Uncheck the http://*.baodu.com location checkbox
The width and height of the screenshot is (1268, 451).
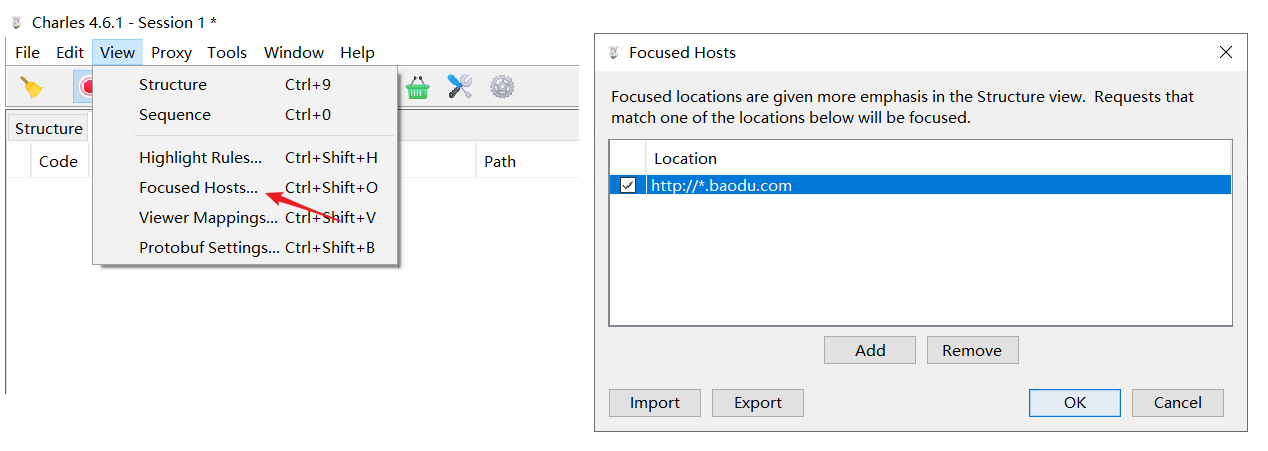(x=627, y=185)
